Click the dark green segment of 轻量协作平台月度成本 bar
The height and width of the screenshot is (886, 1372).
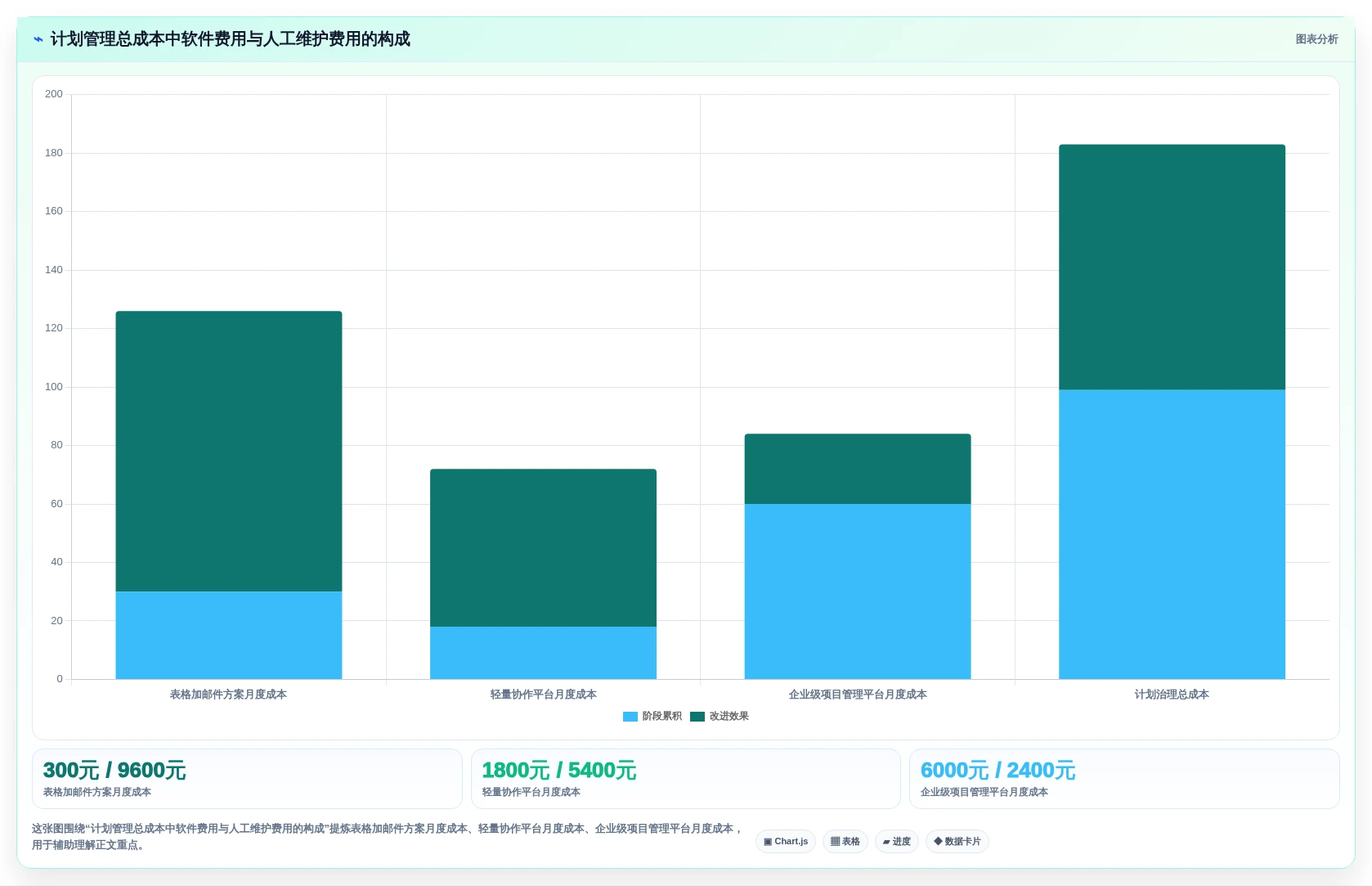(543, 547)
